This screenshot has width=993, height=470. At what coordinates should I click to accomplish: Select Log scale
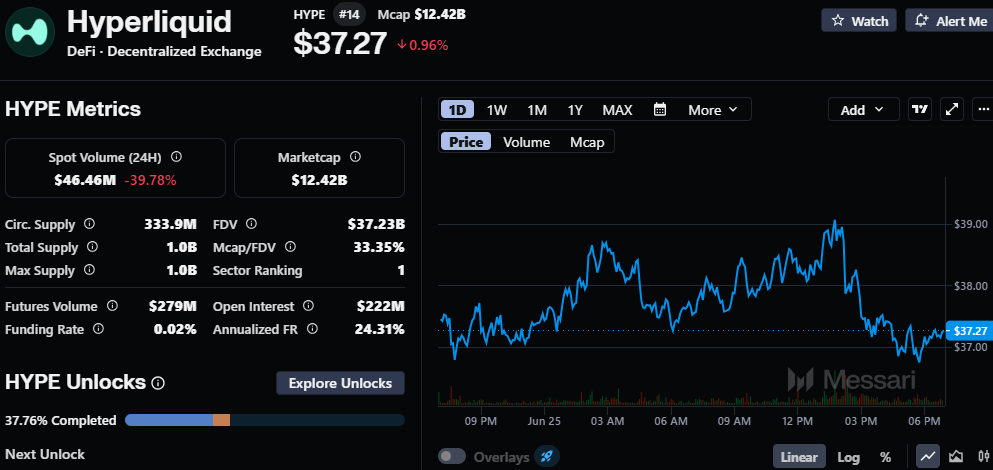[848, 457]
